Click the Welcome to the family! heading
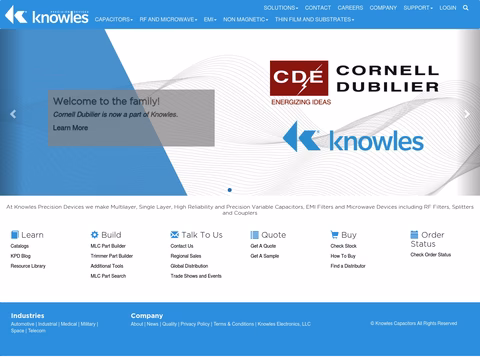 coord(106,101)
